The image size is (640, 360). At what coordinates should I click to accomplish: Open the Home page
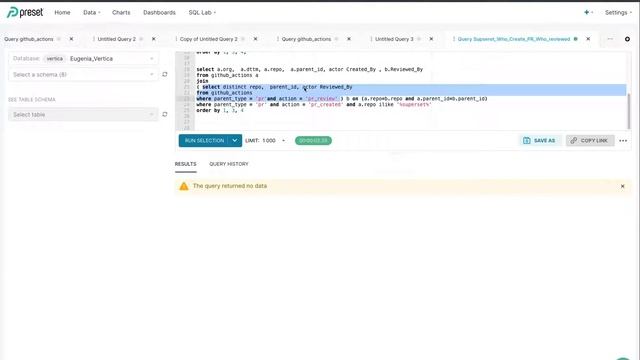coord(62,13)
